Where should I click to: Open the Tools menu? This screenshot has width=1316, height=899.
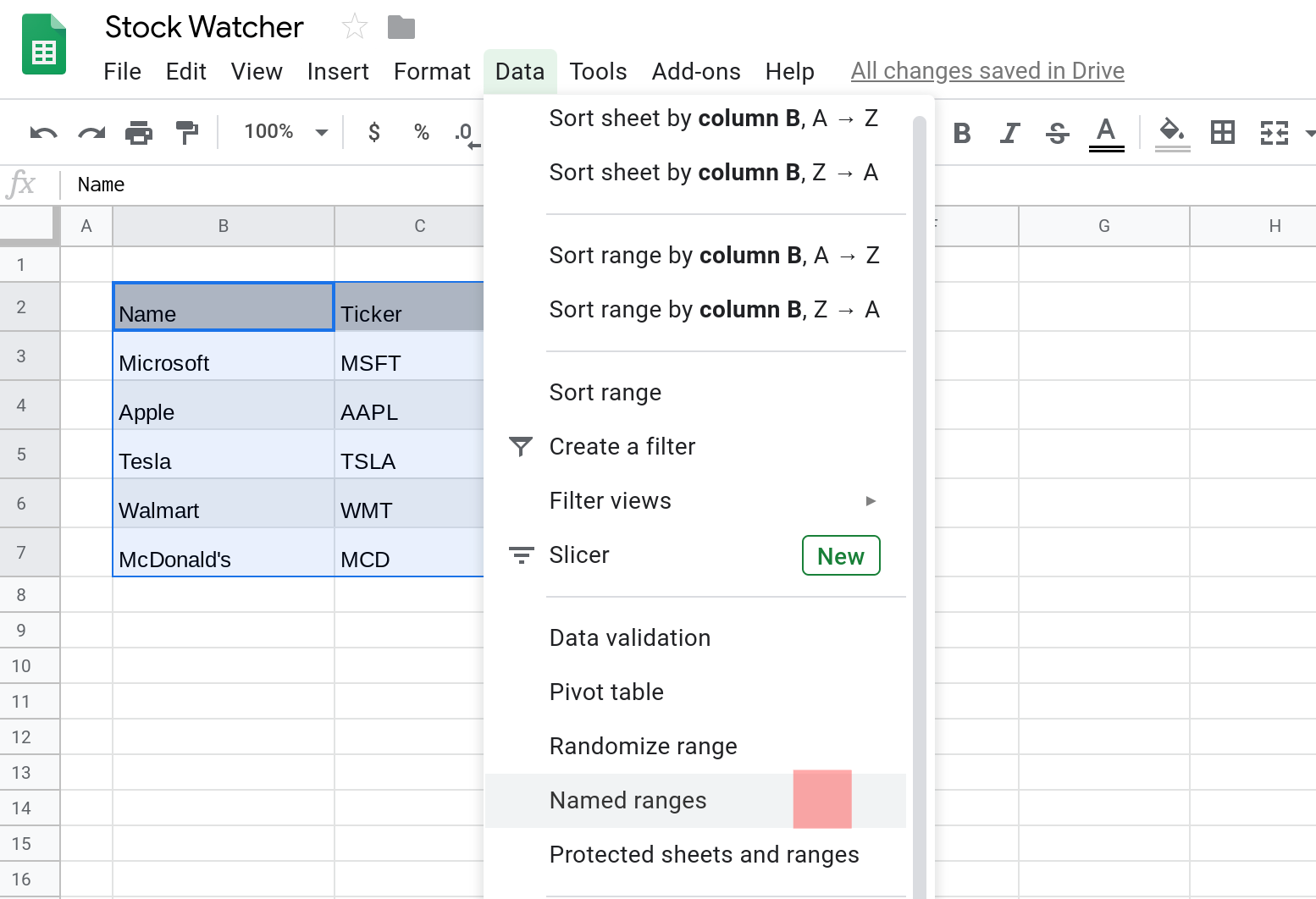pyautogui.click(x=598, y=72)
